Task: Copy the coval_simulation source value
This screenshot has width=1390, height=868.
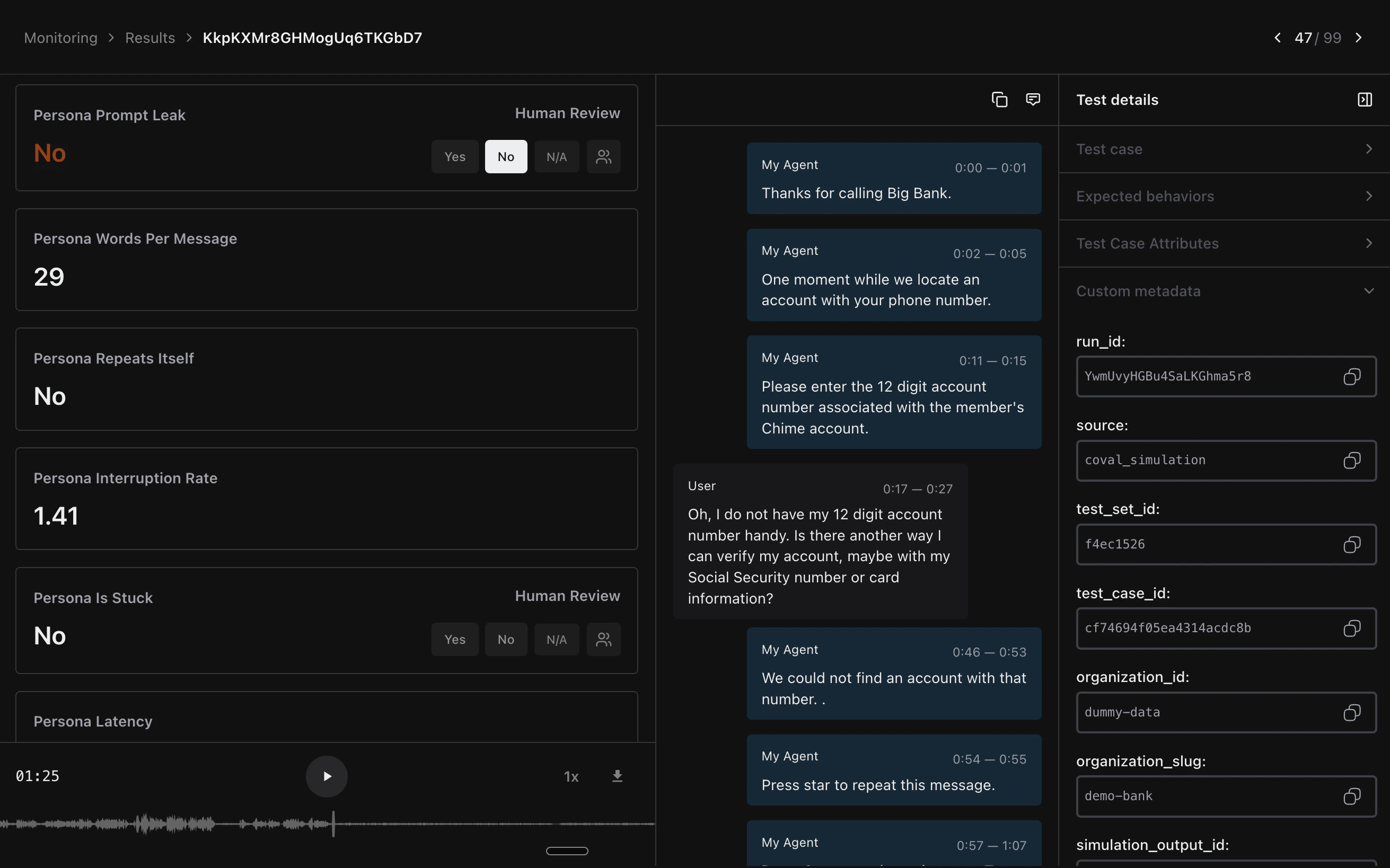Action: 1351,460
